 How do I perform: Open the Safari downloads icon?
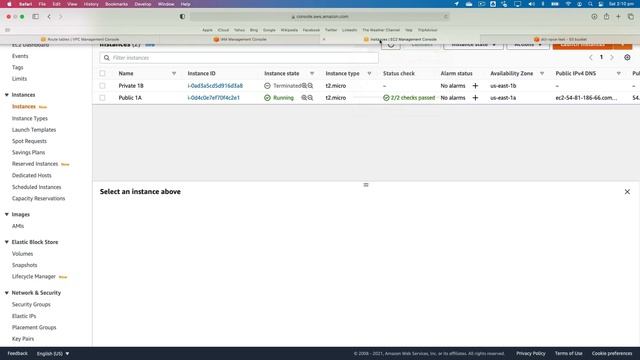[x=594, y=17]
